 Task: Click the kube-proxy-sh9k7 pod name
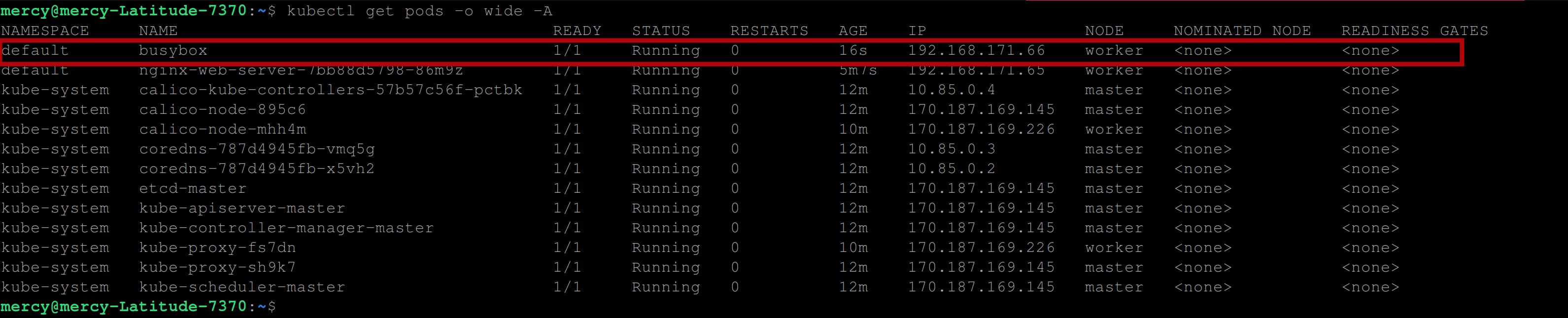[x=217, y=267]
